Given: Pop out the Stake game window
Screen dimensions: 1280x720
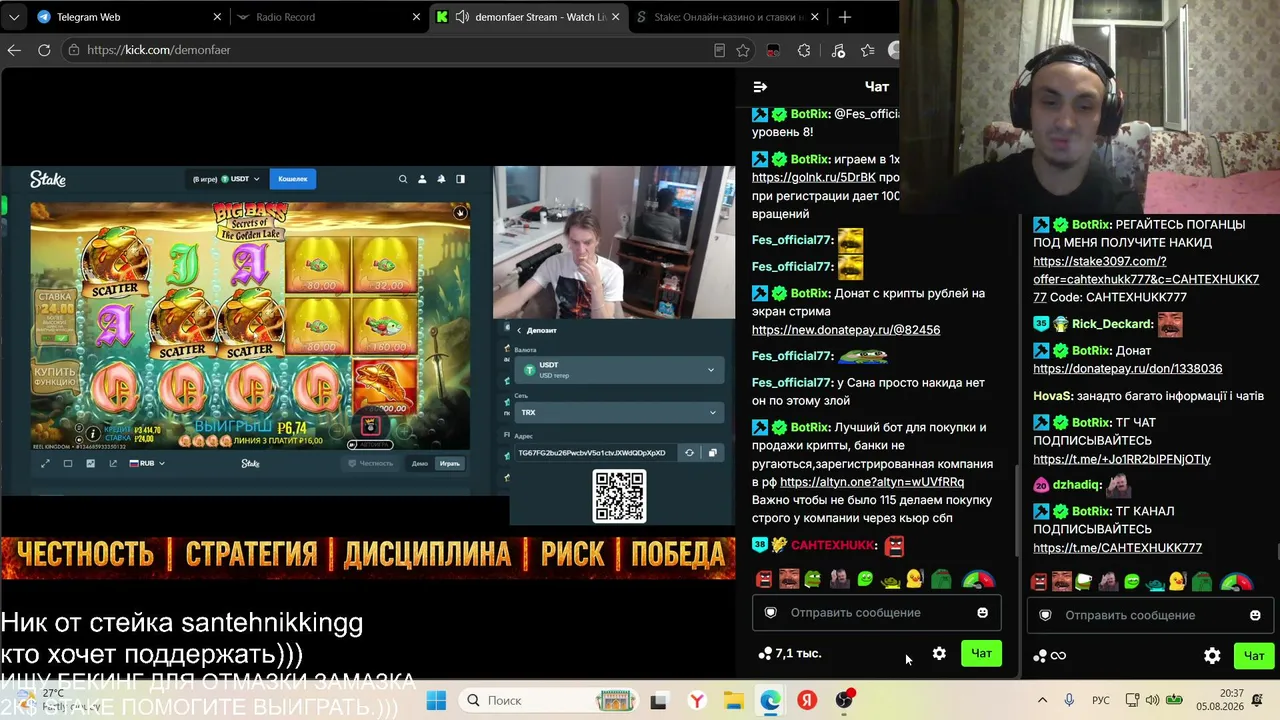Looking at the screenshot, I should click(113, 463).
